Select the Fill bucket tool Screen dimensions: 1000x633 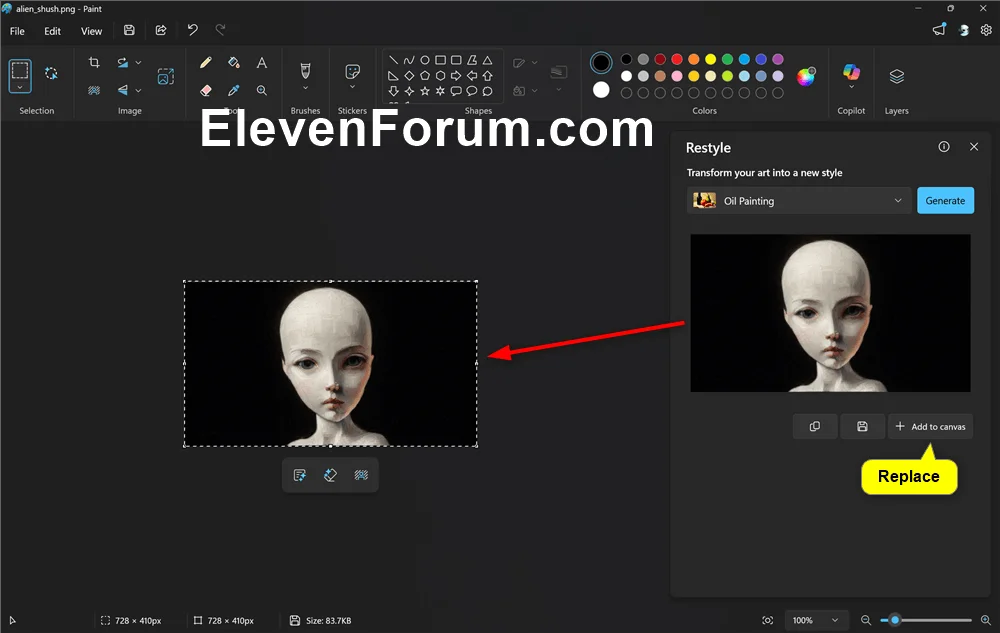click(x=233, y=62)
